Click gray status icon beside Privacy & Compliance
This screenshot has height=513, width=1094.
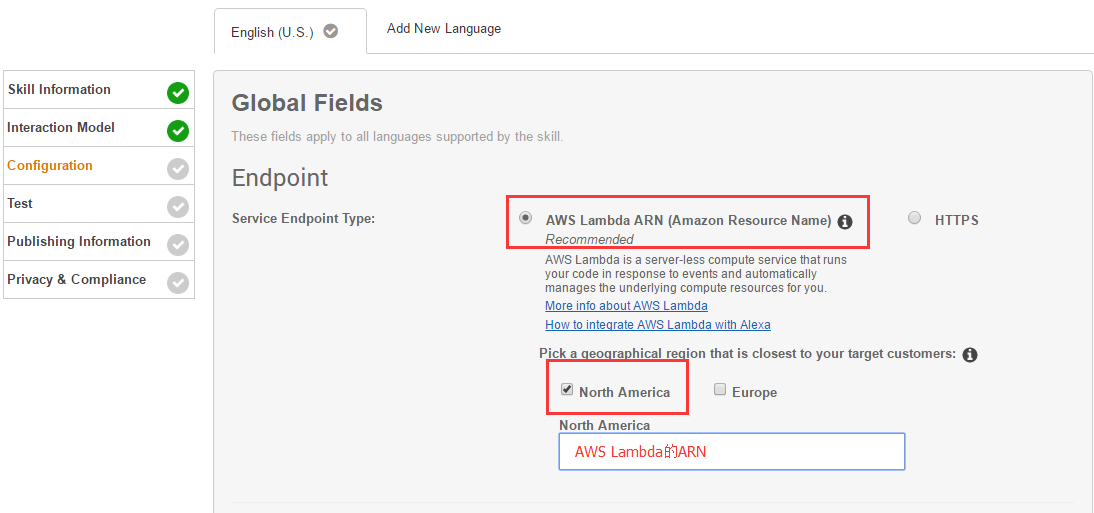tap(178, 283)
